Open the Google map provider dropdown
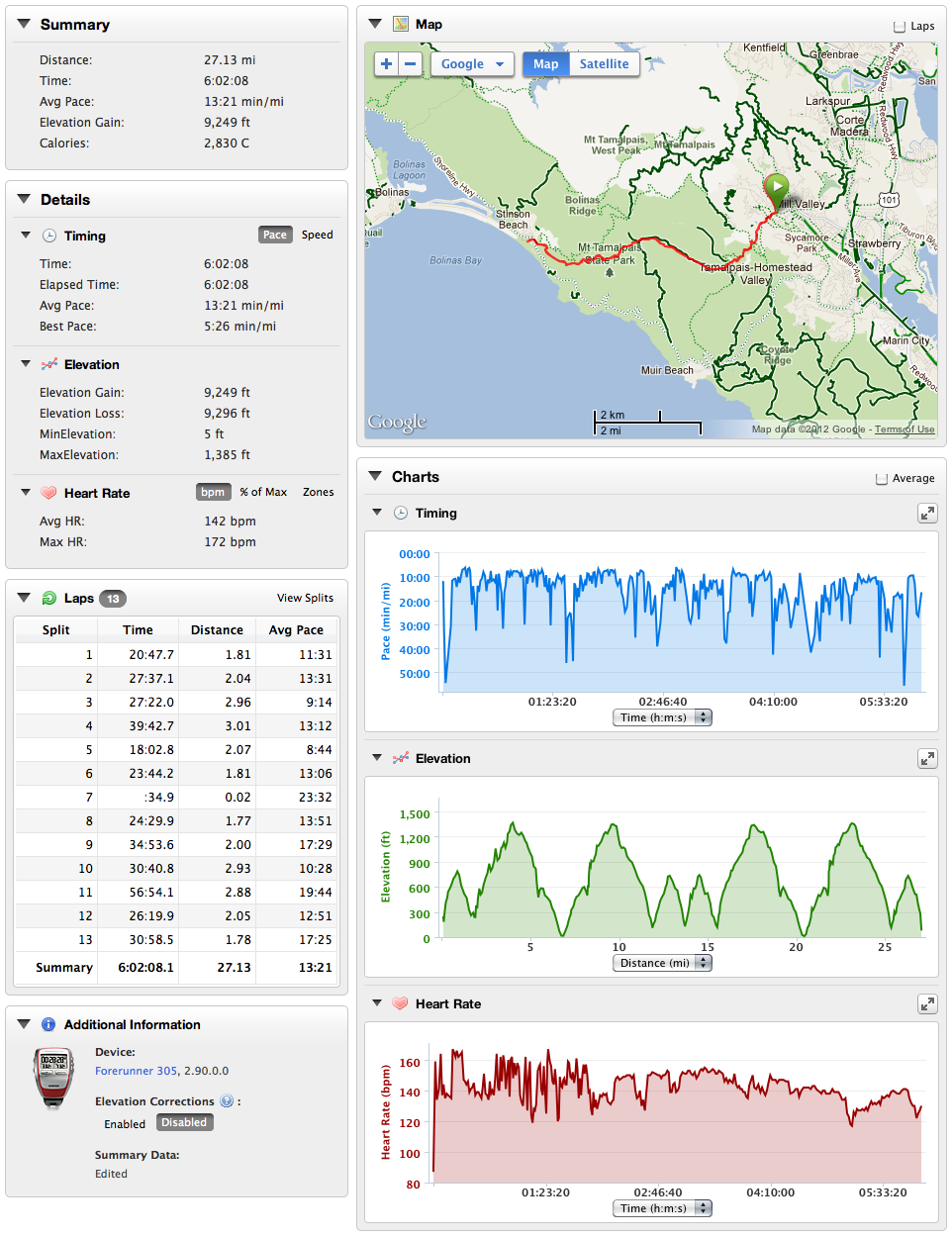Image resolution: width=952 pixels, height=1237 pixels. (472, 63)
